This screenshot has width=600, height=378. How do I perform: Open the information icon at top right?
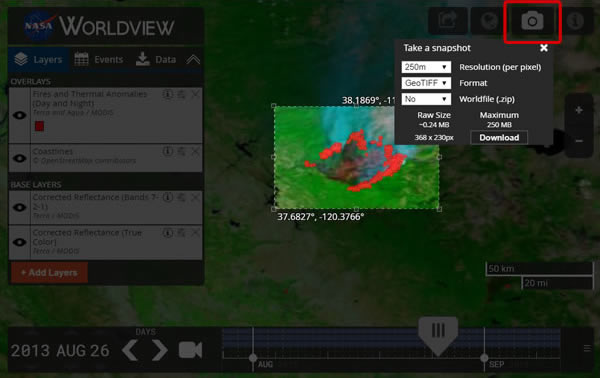(x=575, y=21)
